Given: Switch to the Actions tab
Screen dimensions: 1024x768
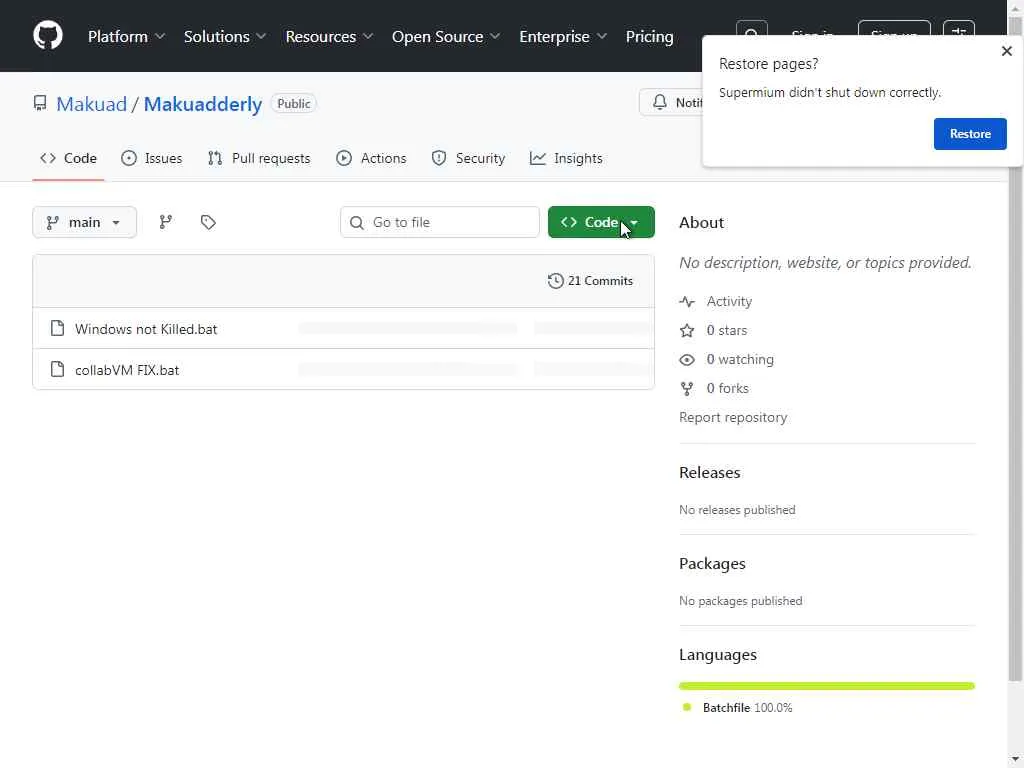Looking at the screenshot, I should click(371, 158).
